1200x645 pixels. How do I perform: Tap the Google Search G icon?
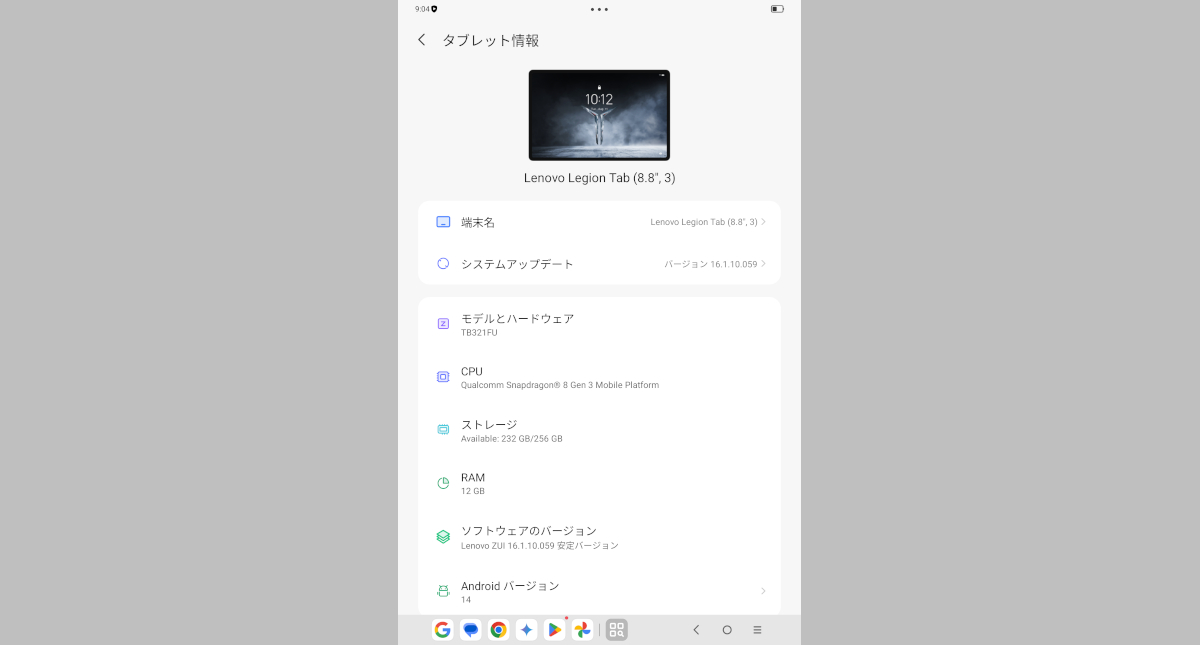click(442, 630)
